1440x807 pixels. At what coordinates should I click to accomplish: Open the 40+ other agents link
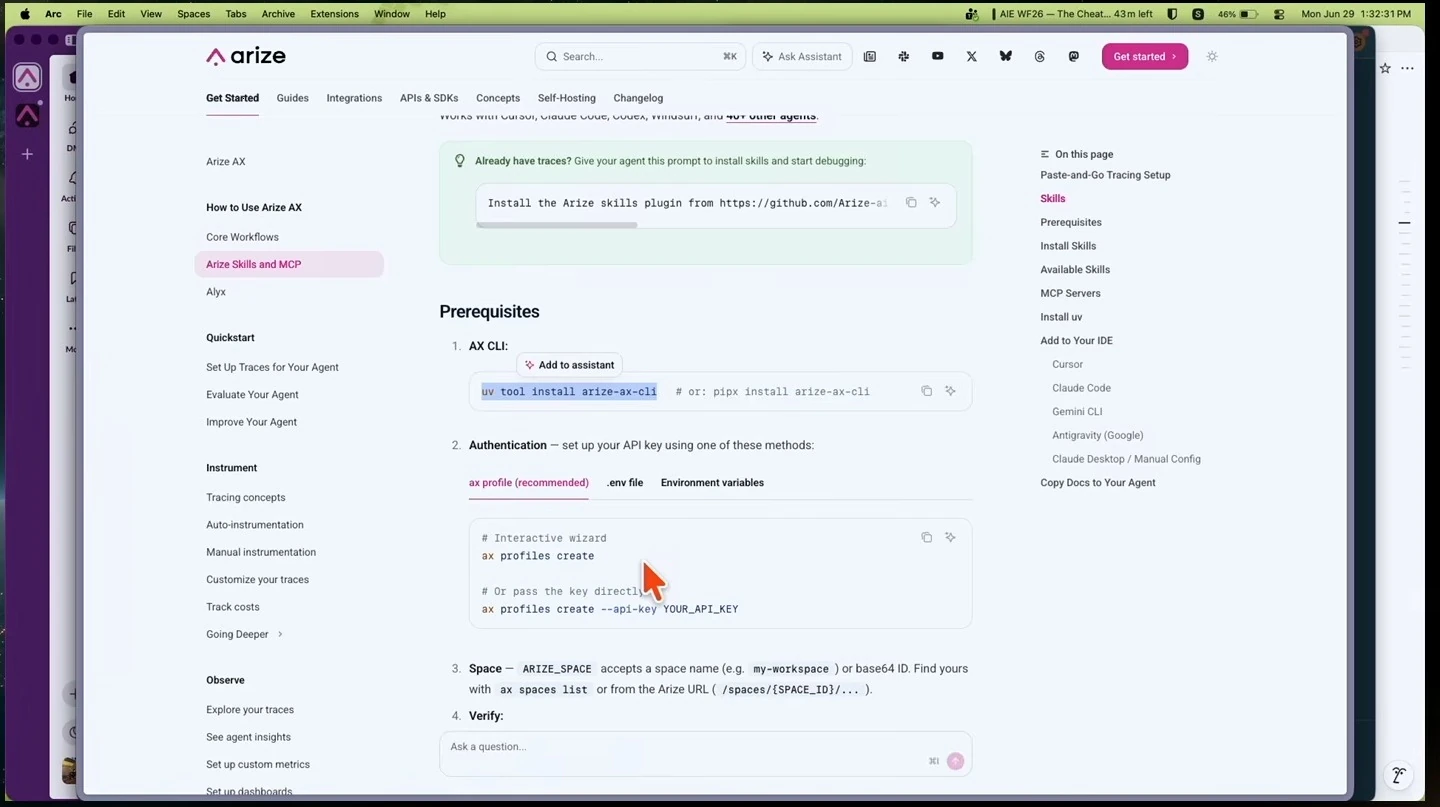pyautogui.click(x=771, y=116)
